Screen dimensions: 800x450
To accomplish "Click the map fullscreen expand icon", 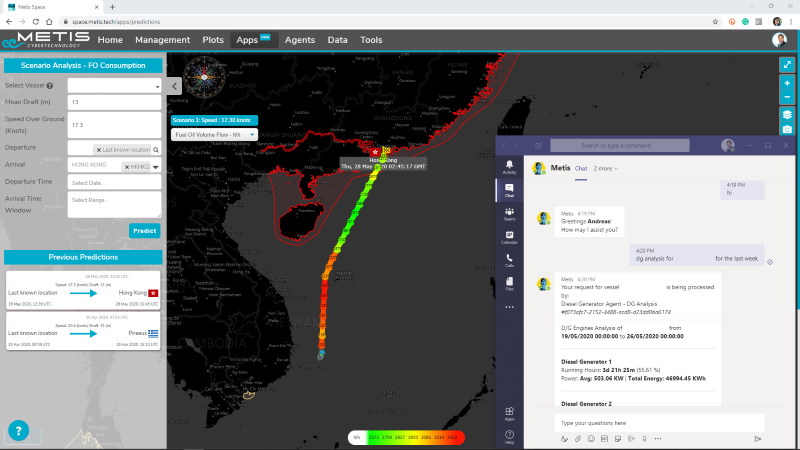I will point(787,65).
